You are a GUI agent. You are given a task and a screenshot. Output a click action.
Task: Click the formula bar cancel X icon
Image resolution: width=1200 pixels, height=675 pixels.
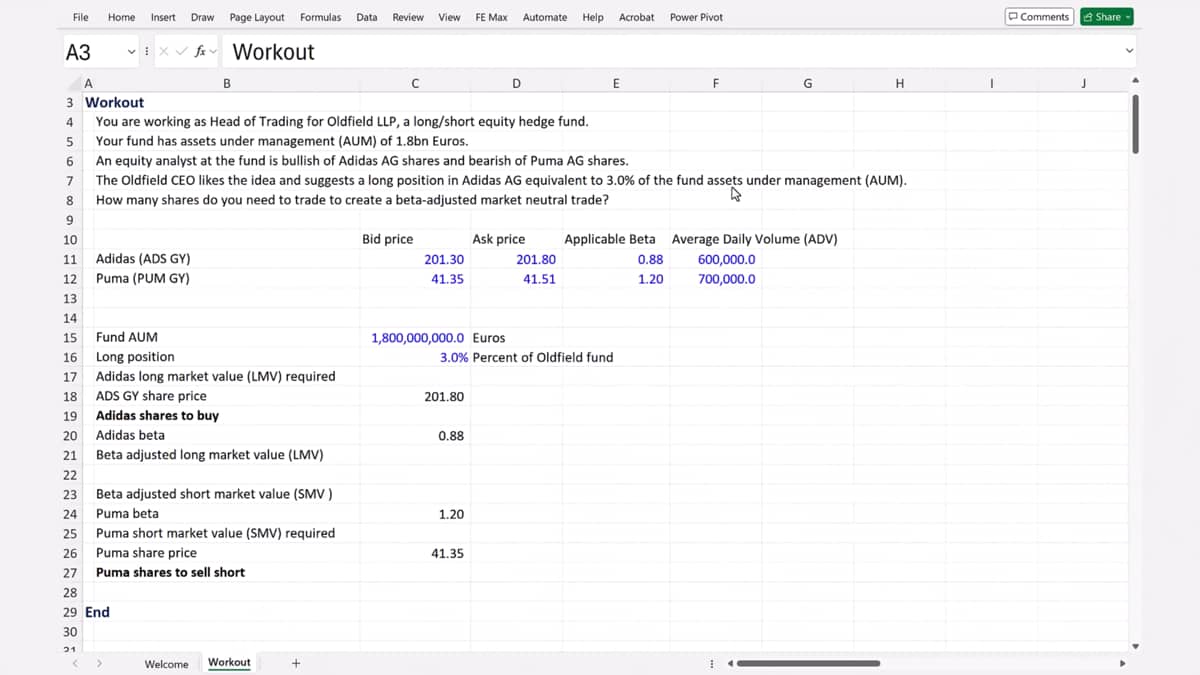[163, 52]
